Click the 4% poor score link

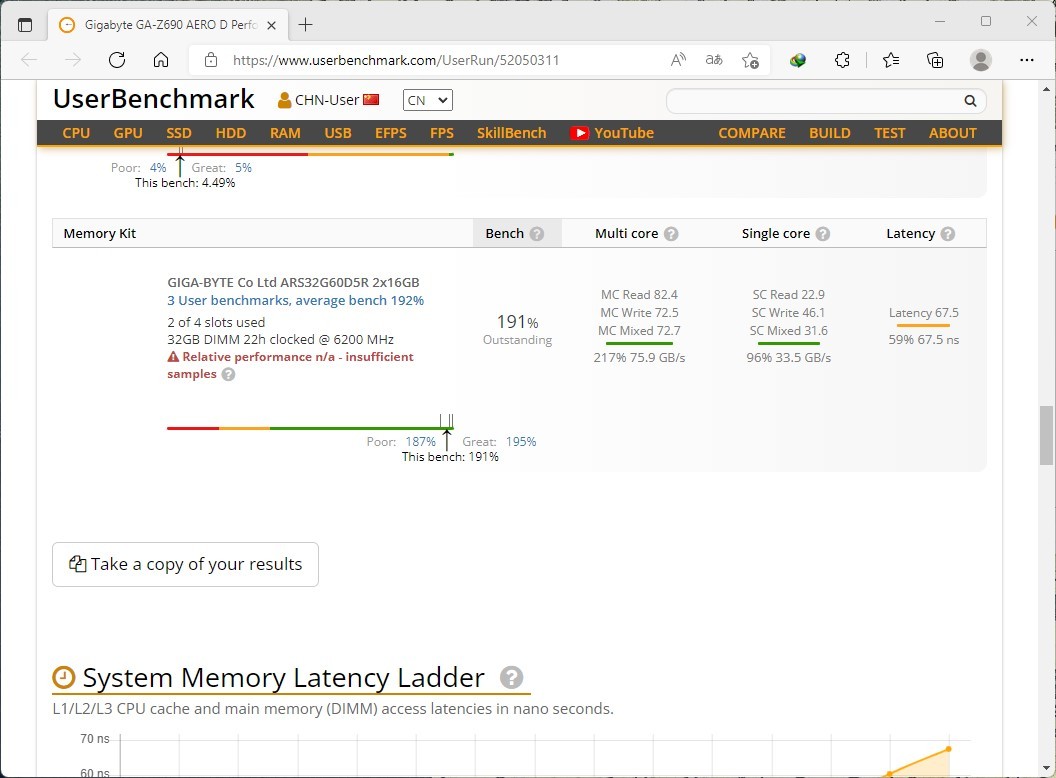click(158, 168)
